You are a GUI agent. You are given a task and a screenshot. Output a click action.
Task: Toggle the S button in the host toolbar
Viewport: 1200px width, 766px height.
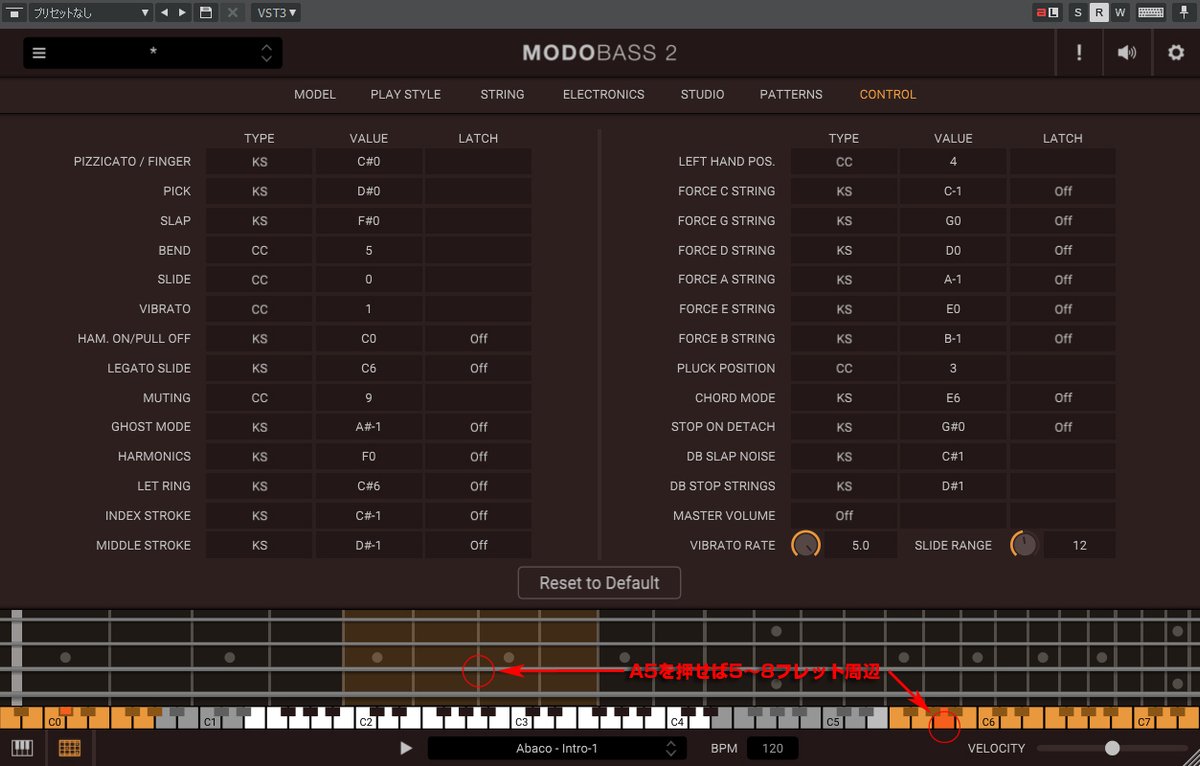[x=1077, y=12]
